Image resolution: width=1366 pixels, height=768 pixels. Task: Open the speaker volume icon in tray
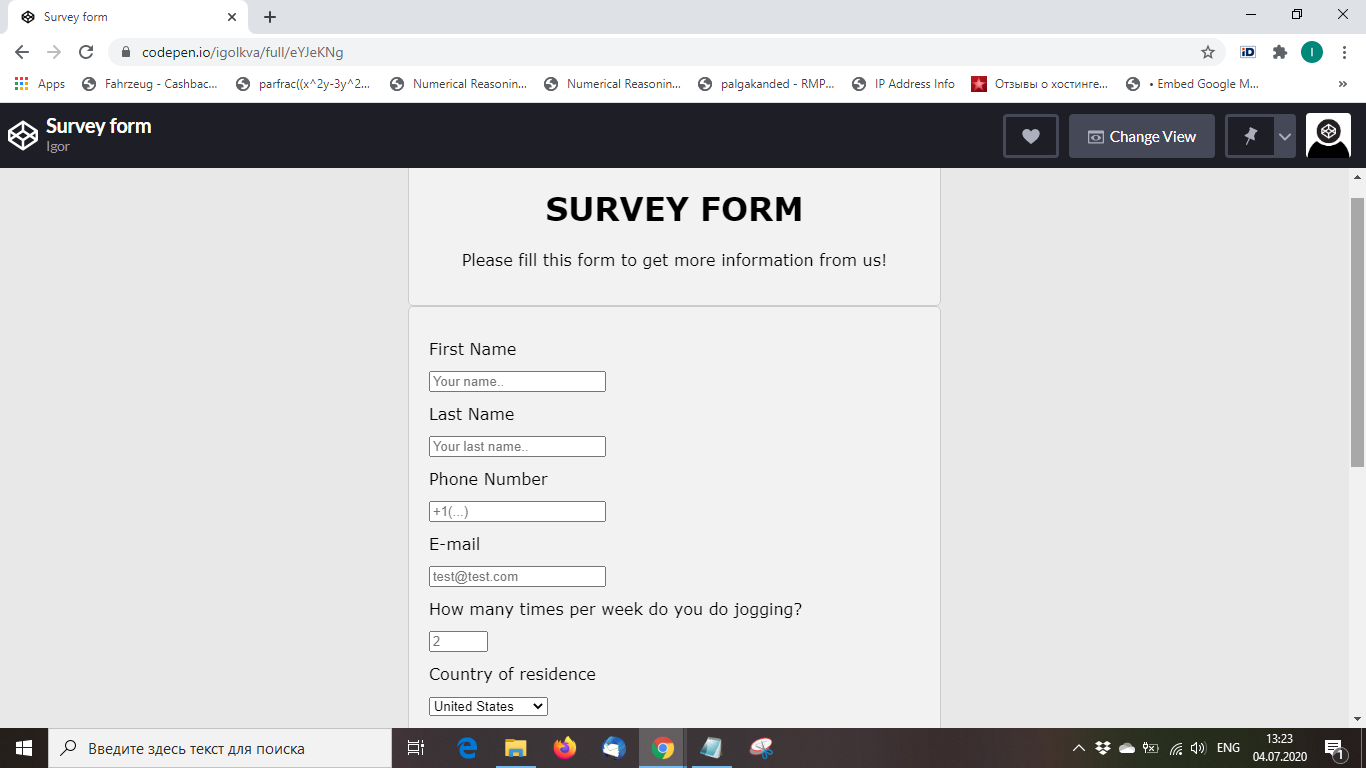coord(1196,747)
